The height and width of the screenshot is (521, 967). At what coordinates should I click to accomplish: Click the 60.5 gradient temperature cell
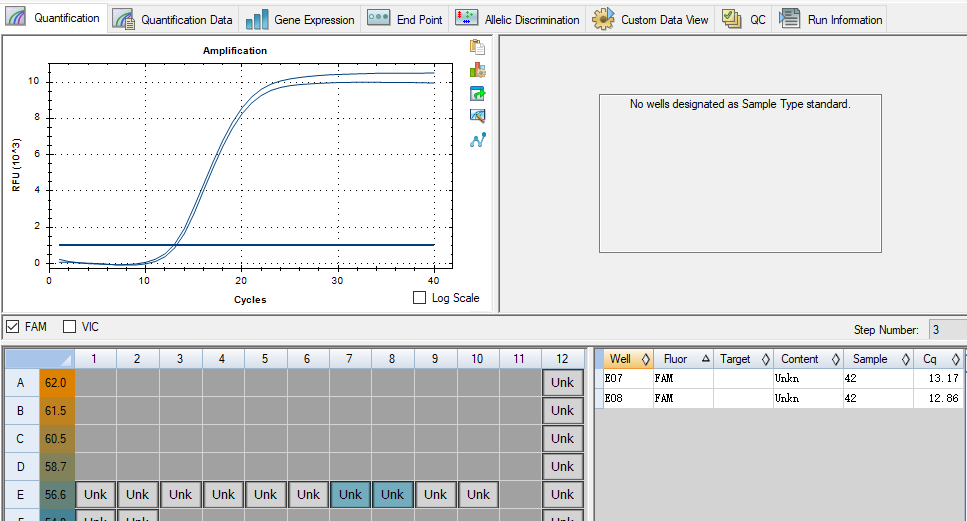tap(57, 438)
